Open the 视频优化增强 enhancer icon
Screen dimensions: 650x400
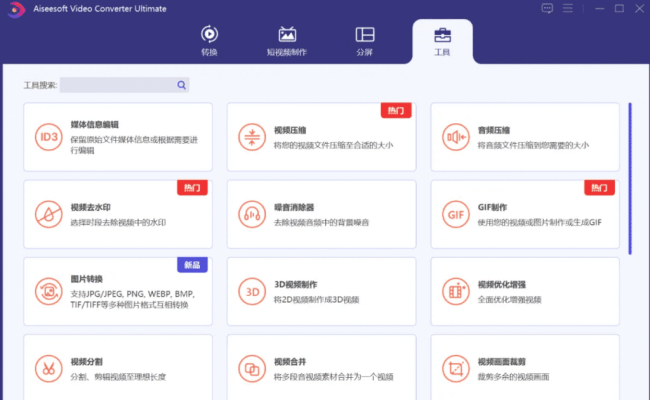click(x=455, y=291)
